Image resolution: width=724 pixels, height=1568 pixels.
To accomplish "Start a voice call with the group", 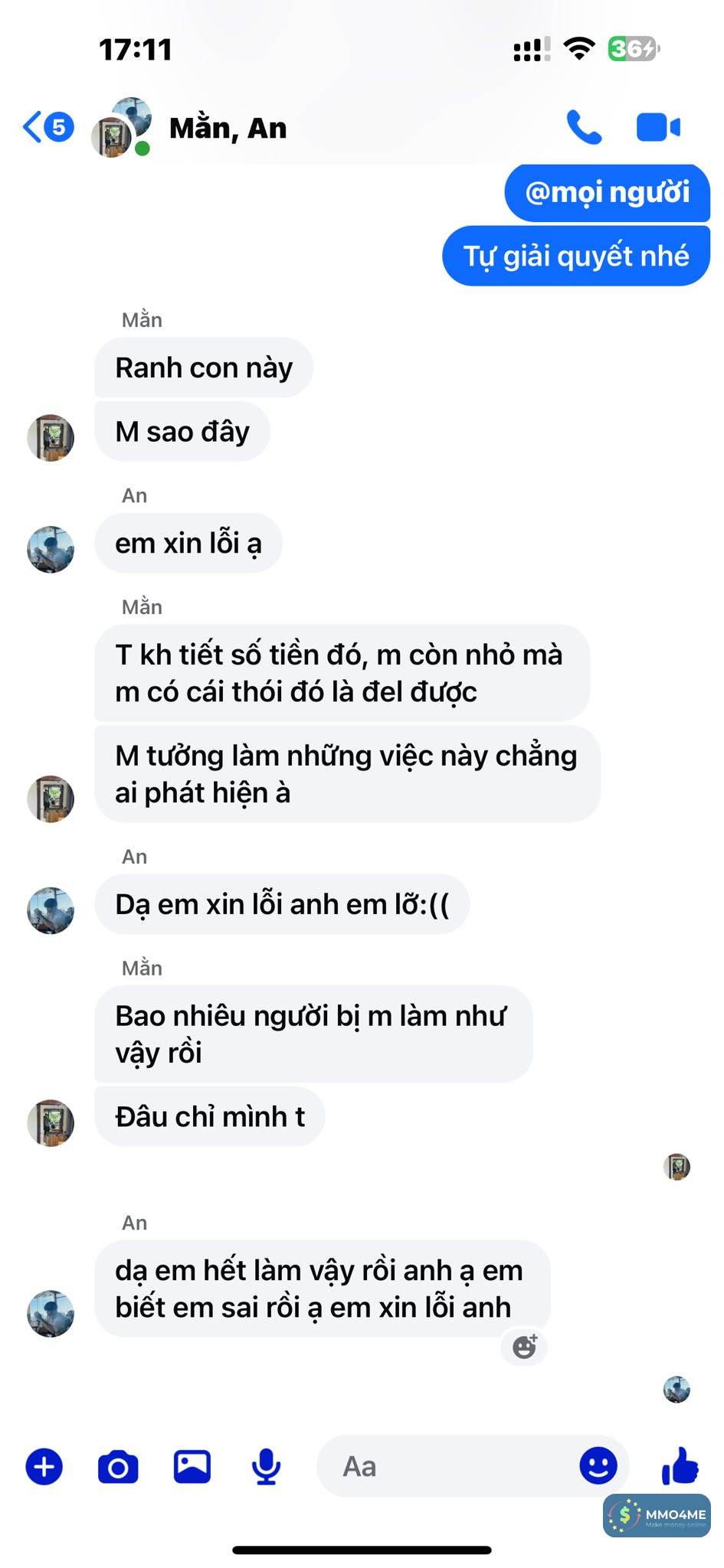I will pyautogui.click(x=584, y=127).
